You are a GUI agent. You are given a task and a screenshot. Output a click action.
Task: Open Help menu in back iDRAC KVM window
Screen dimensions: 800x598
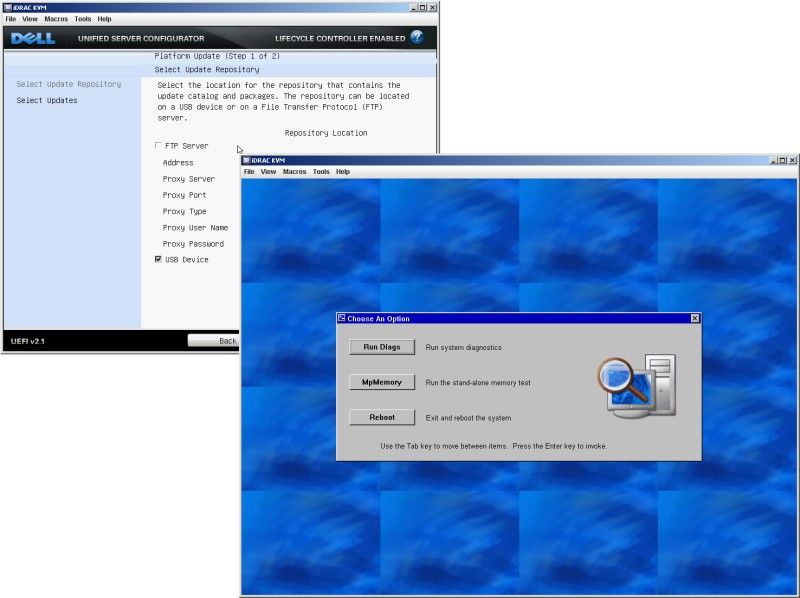click(x=104, y=19)
